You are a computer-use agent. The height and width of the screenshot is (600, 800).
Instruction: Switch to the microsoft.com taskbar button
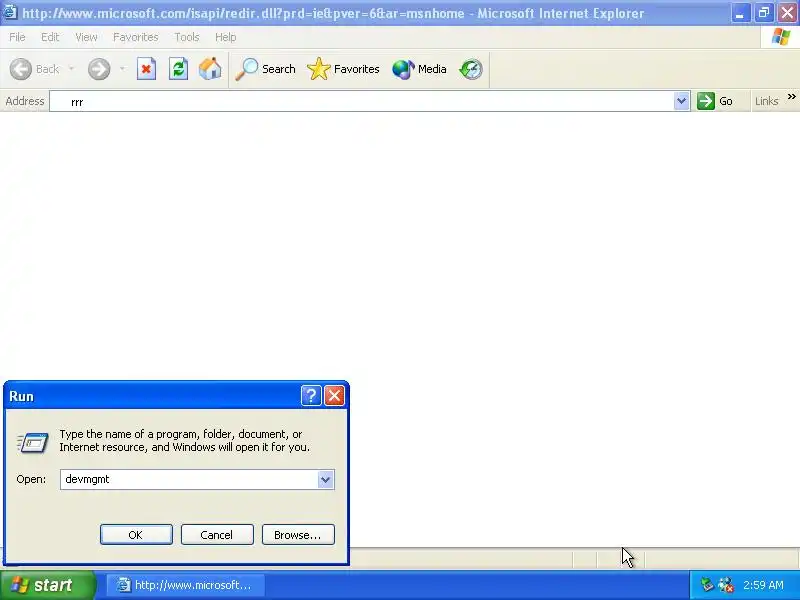186,585
